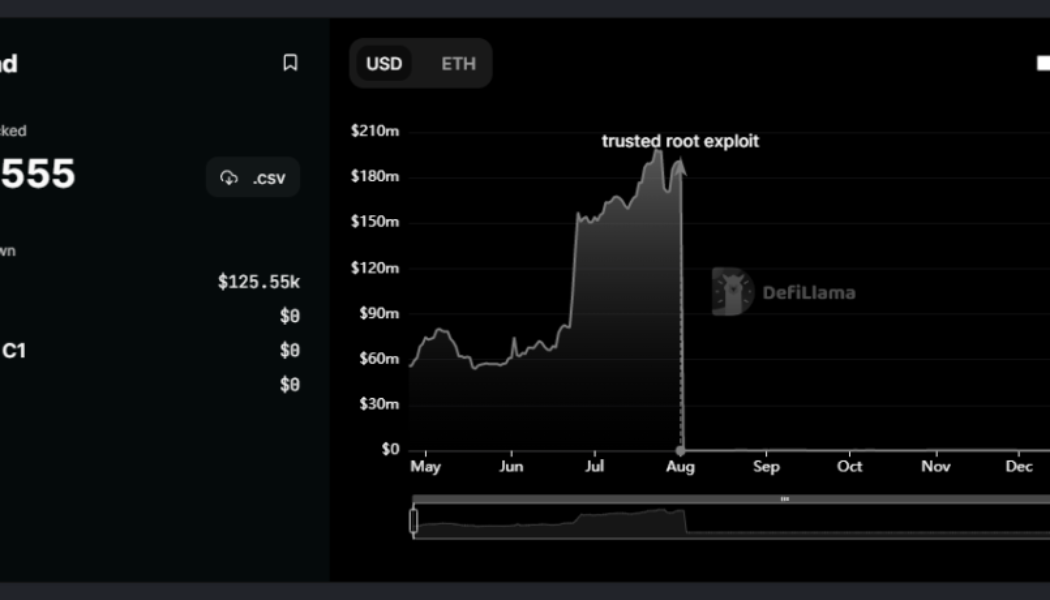Click the 'trusted root exploit' annotation text
This screenshot has width=1050, height=600.
point(679,141)
